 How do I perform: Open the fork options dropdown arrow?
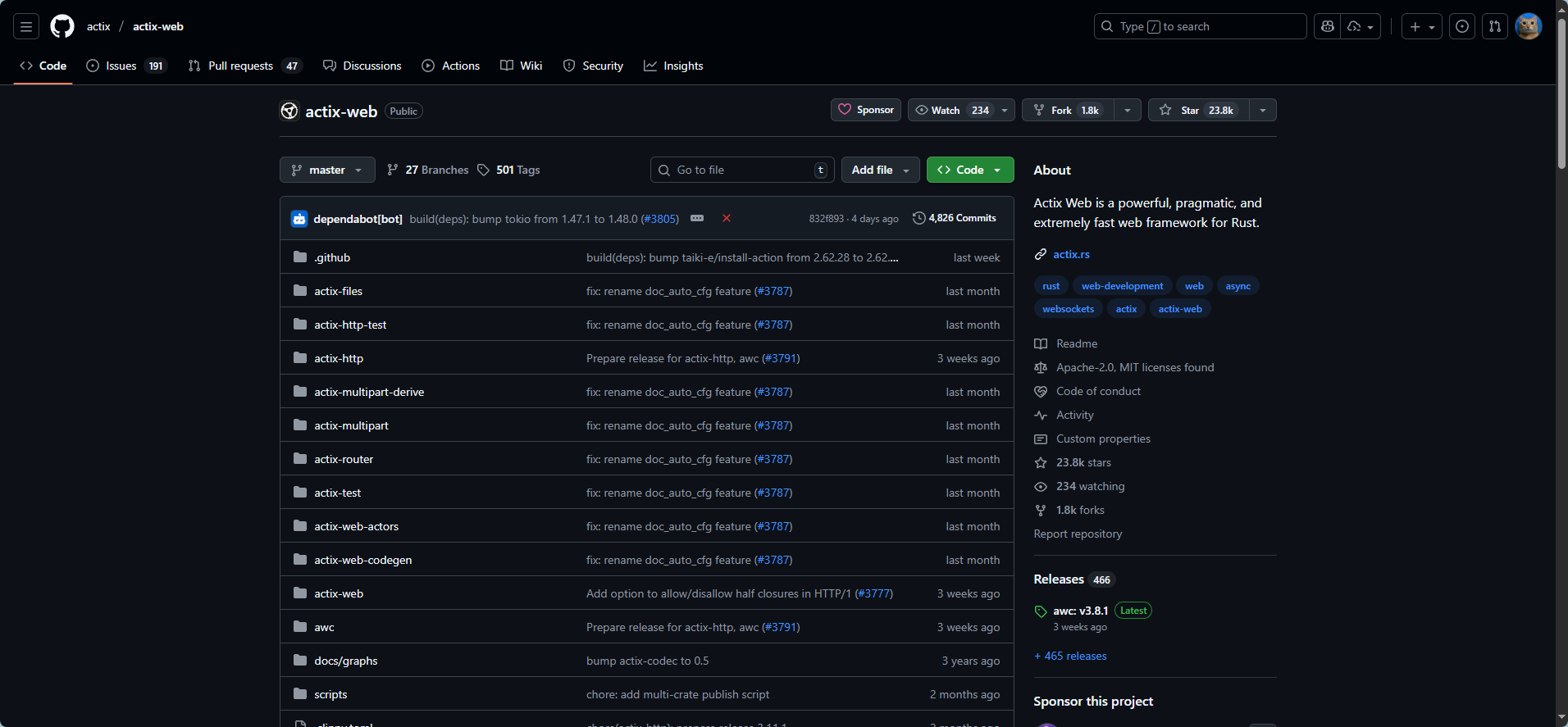(x=1128, y=110)
